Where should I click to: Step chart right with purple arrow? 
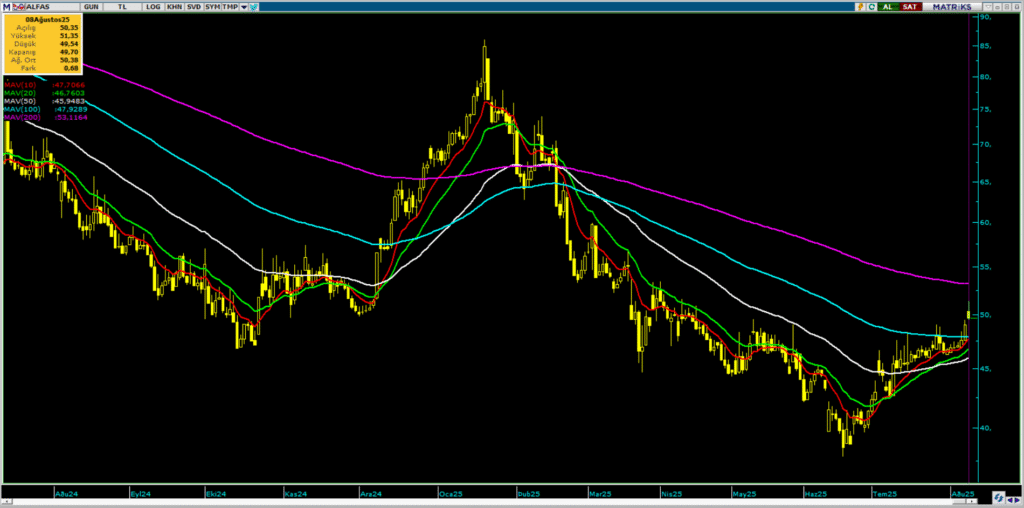pos(1017,500)
